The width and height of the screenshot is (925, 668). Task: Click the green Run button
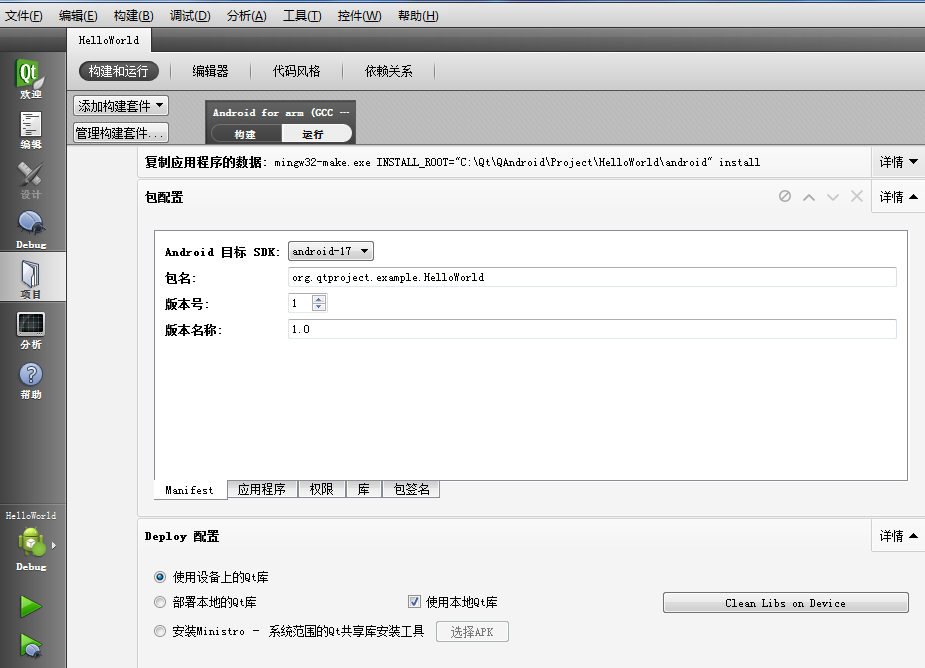tap(31, 606)
